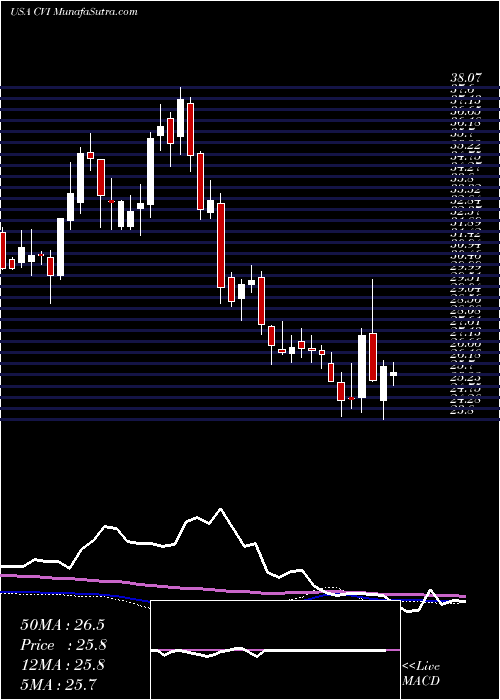Click the '12MA : 25.8' value
This screenshot has width=500, height=700.
62,665
